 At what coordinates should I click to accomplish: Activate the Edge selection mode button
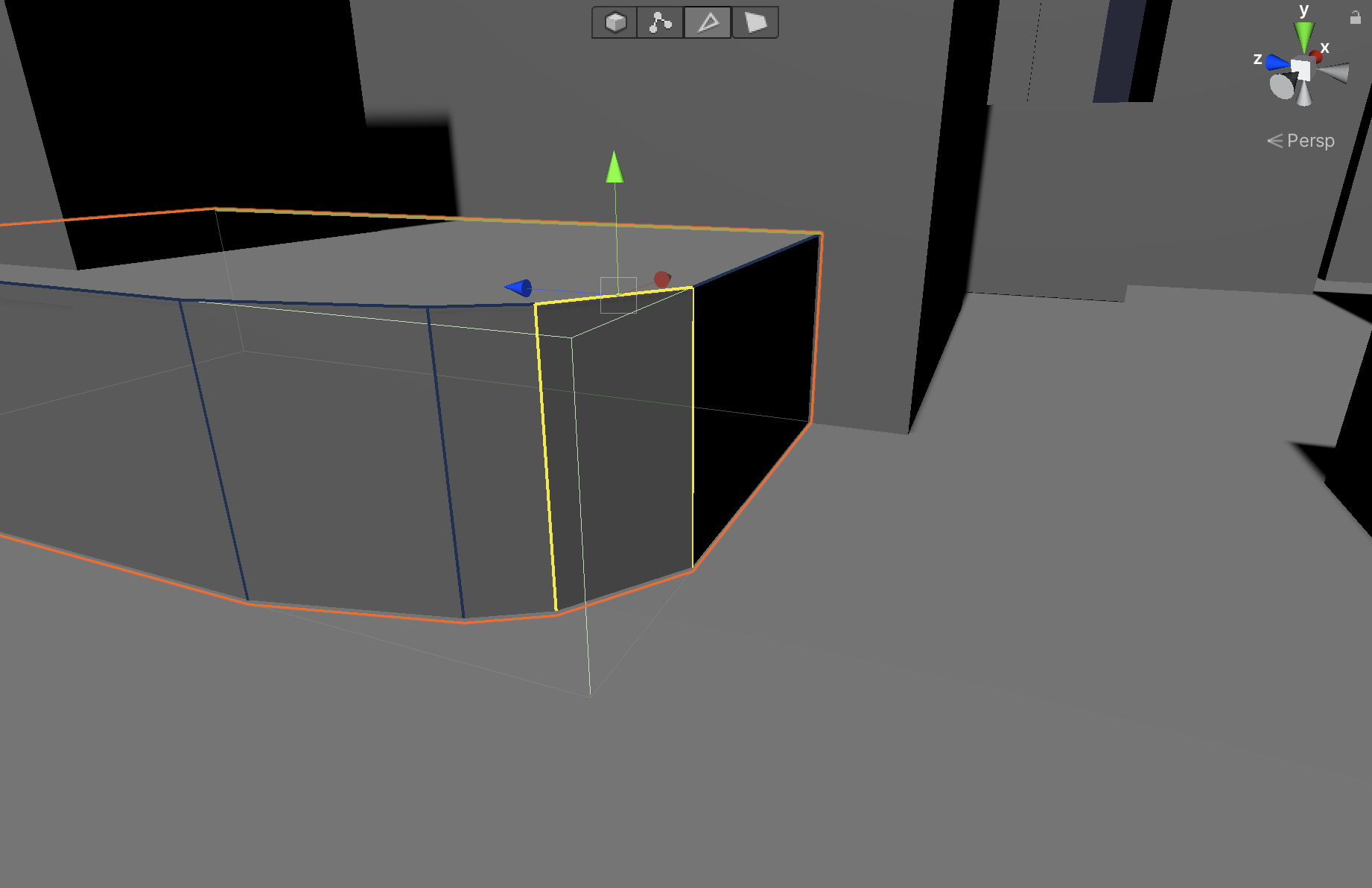pyautogui.click(x=708, y=22)
